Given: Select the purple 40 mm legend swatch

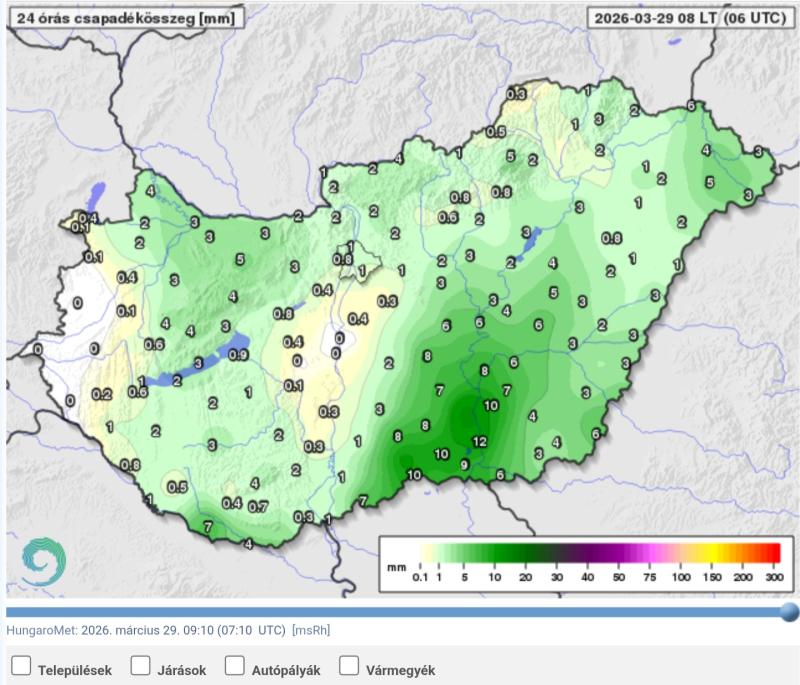Looking at the screenshot, I should coord(589,552).
